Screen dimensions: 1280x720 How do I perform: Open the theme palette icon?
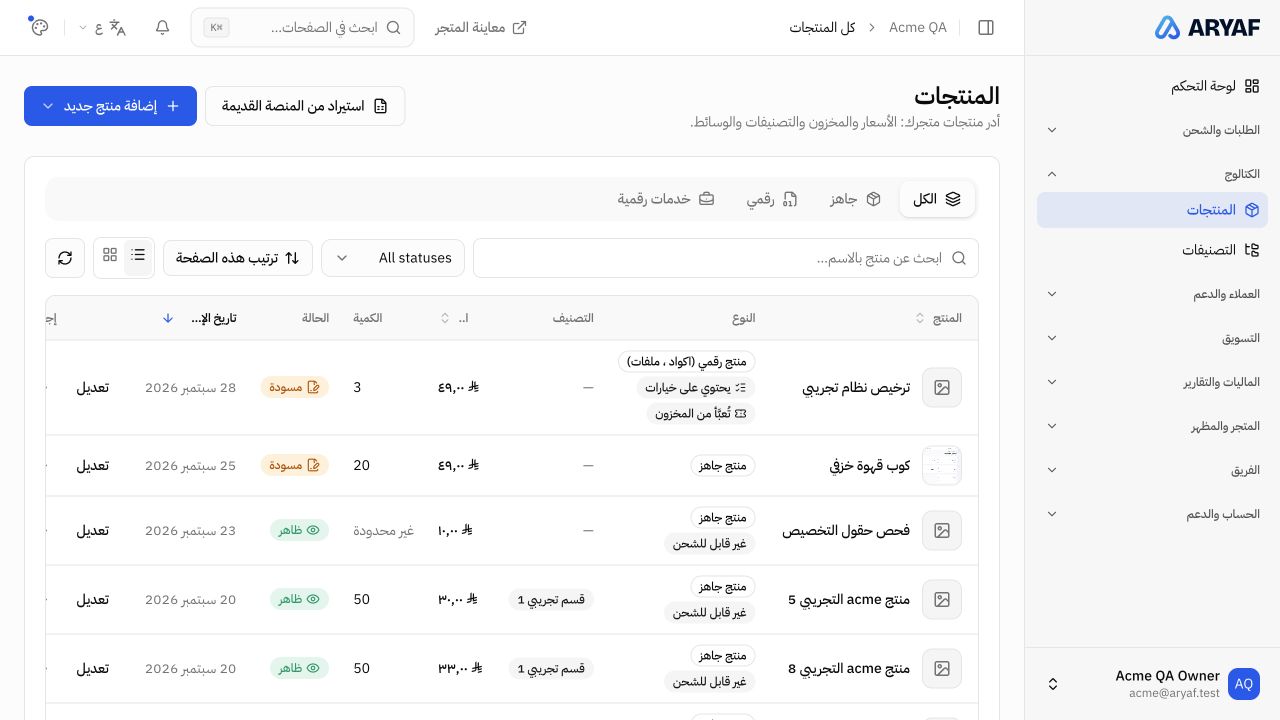coord(39,27)
